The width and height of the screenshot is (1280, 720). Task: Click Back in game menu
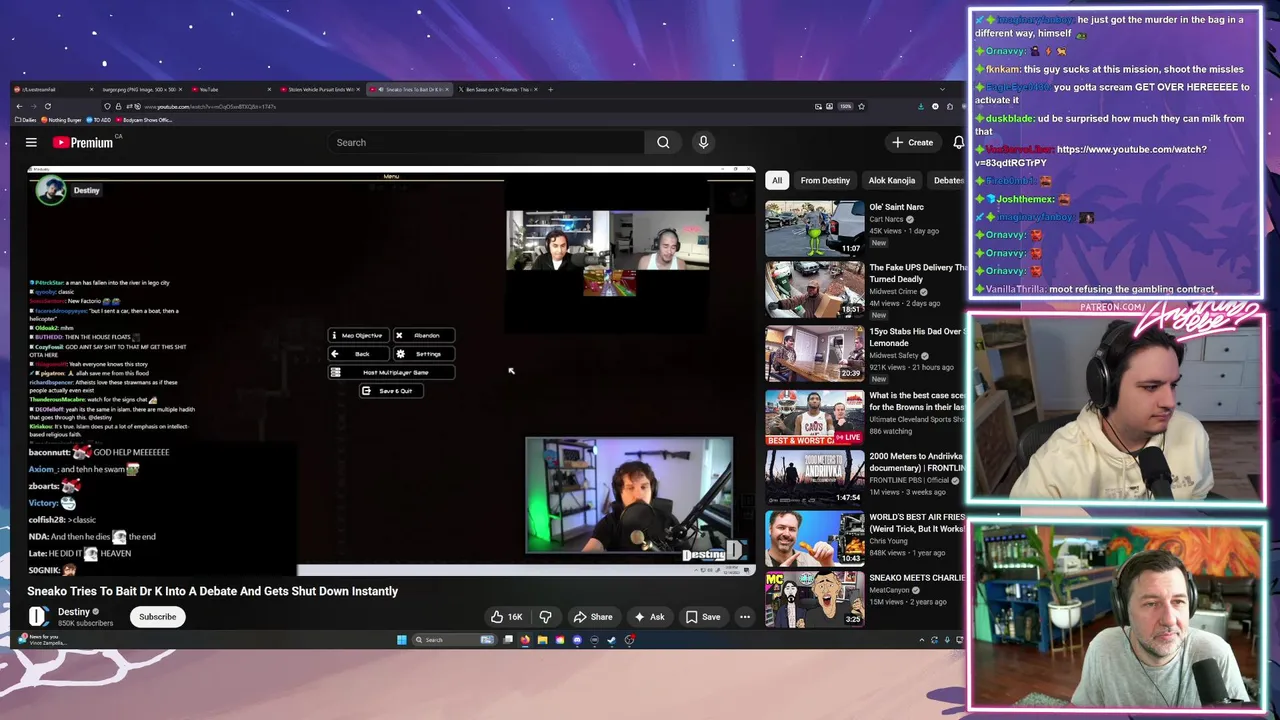(x=360, y=354)
